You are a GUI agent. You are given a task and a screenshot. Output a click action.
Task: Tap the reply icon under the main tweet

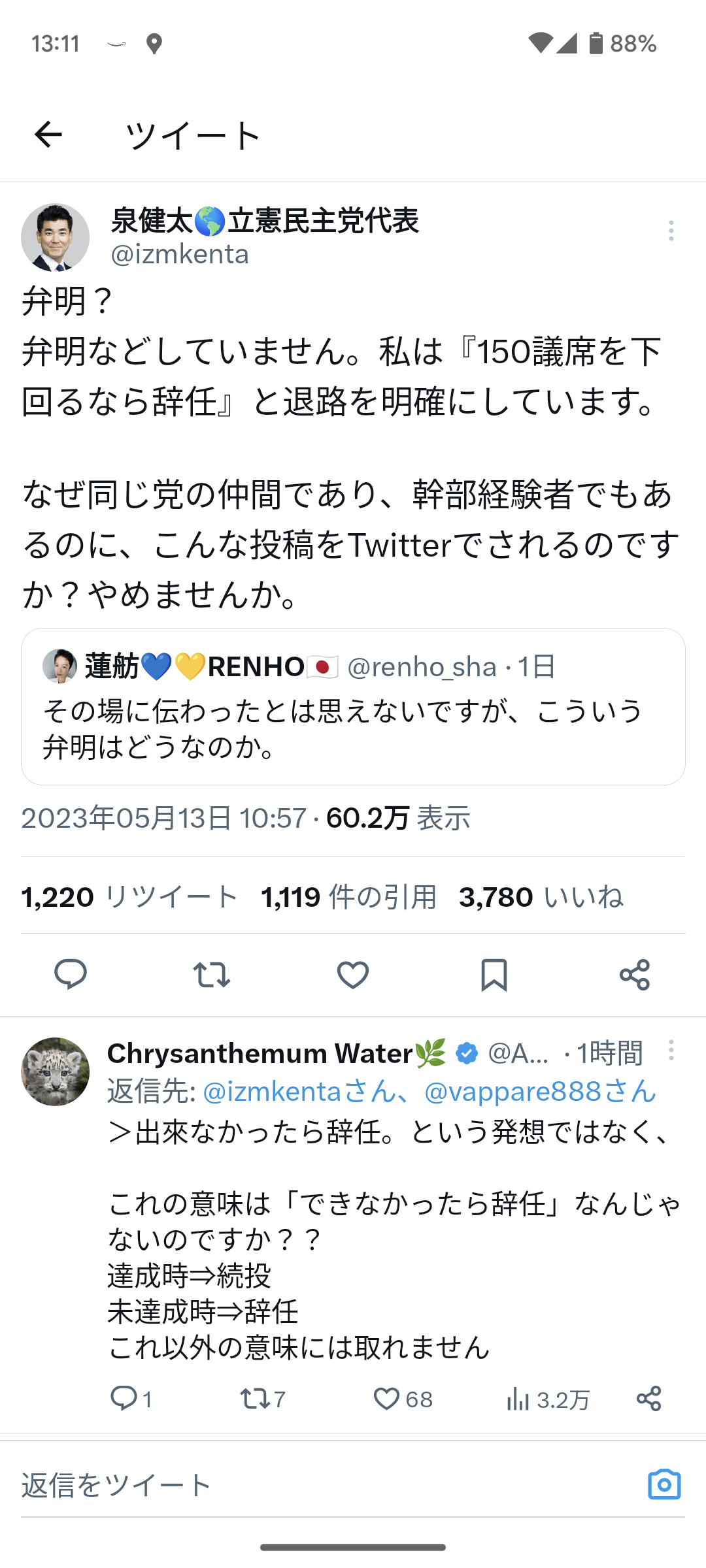[x=71, y=974]
